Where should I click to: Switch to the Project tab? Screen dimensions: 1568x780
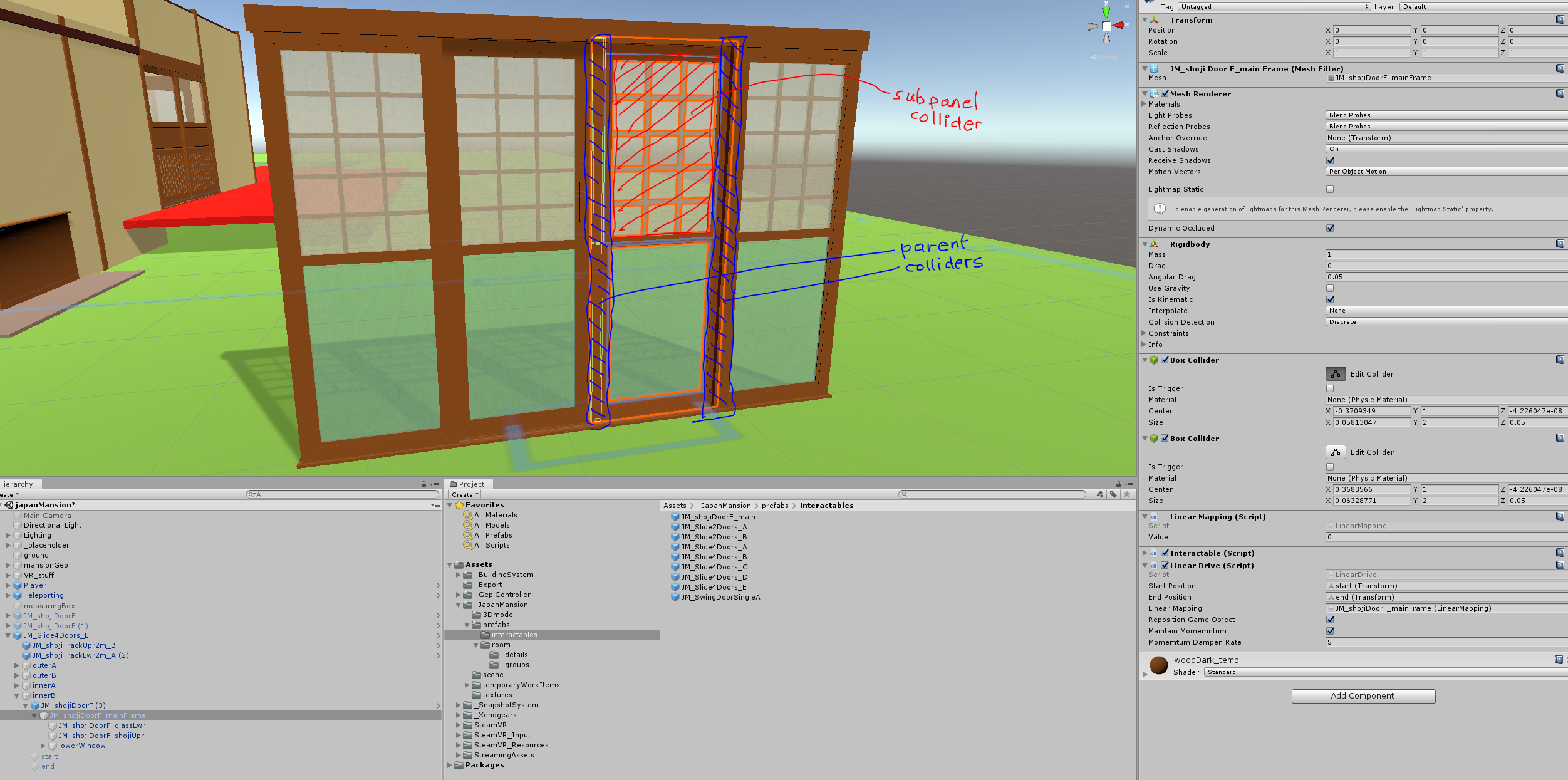pyautogui.click(x=468, y=484)
